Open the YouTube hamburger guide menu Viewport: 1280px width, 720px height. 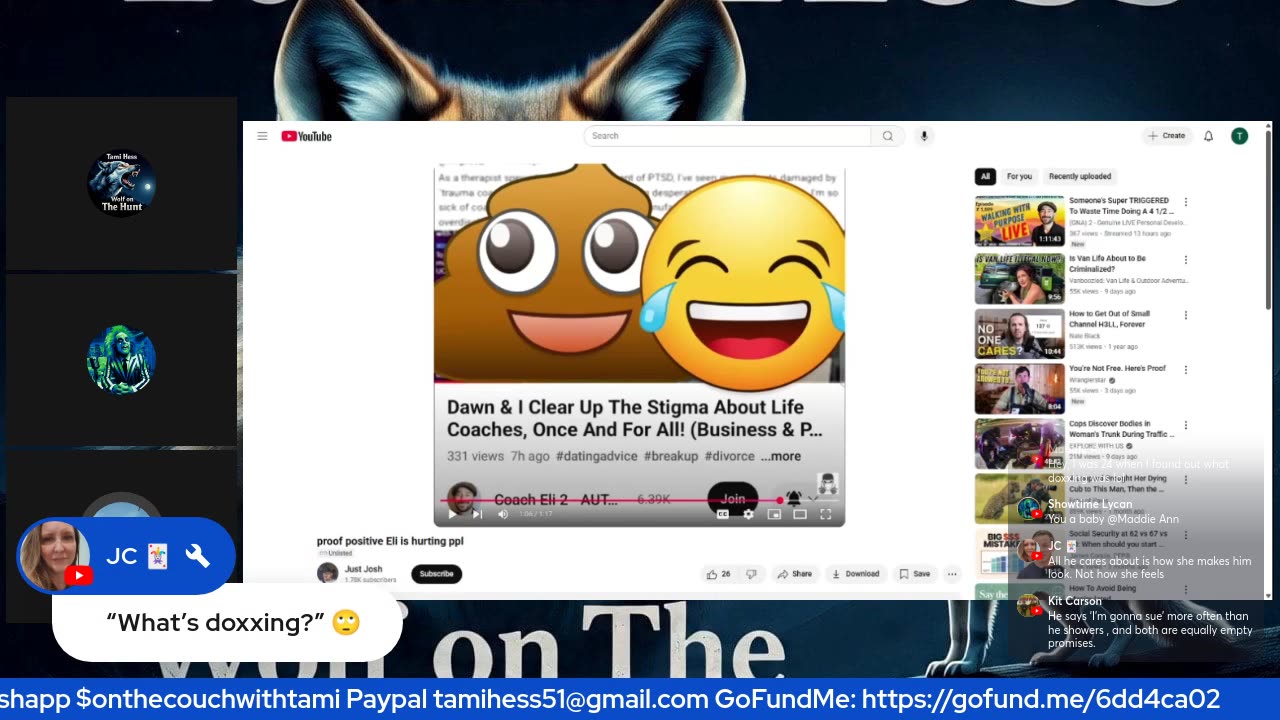pyautogui.click(x=262, y=136)
